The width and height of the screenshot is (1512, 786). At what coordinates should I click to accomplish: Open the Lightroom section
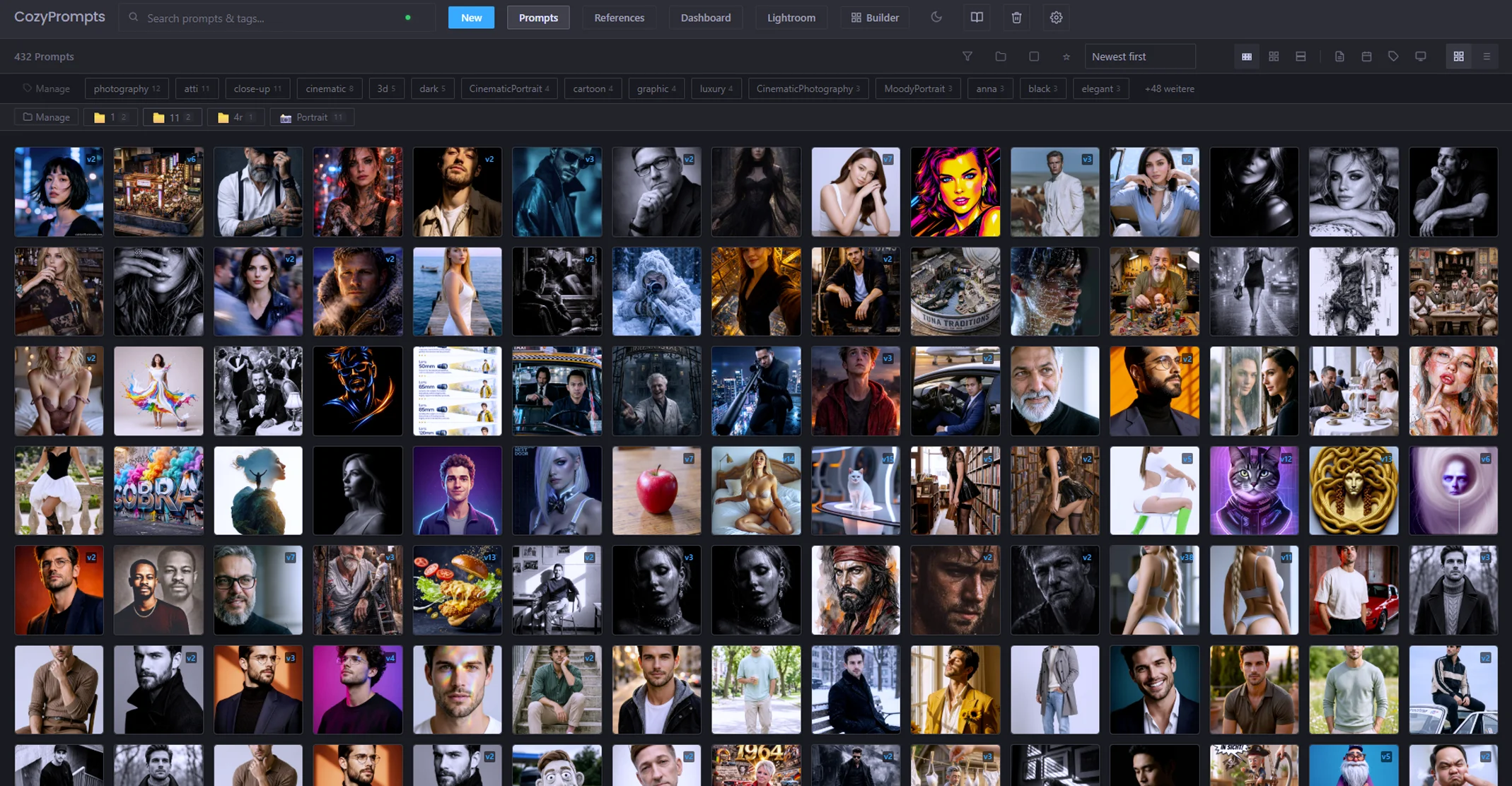791,18
